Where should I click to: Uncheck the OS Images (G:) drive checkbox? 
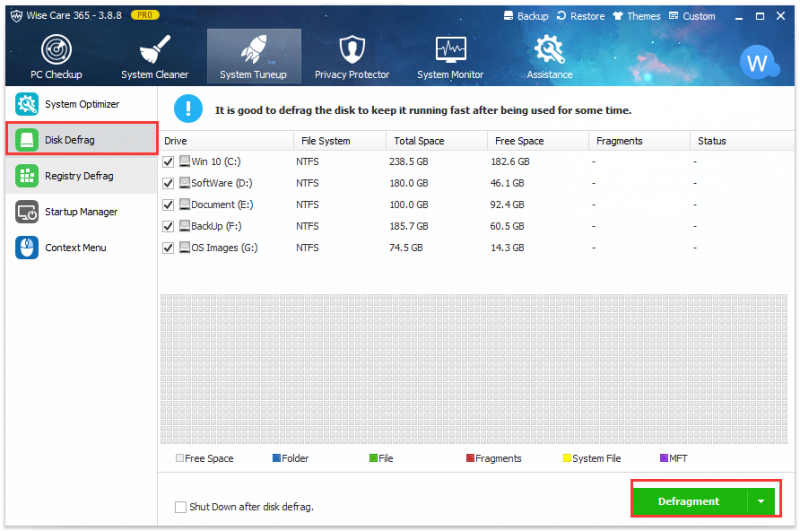(168, 248)
